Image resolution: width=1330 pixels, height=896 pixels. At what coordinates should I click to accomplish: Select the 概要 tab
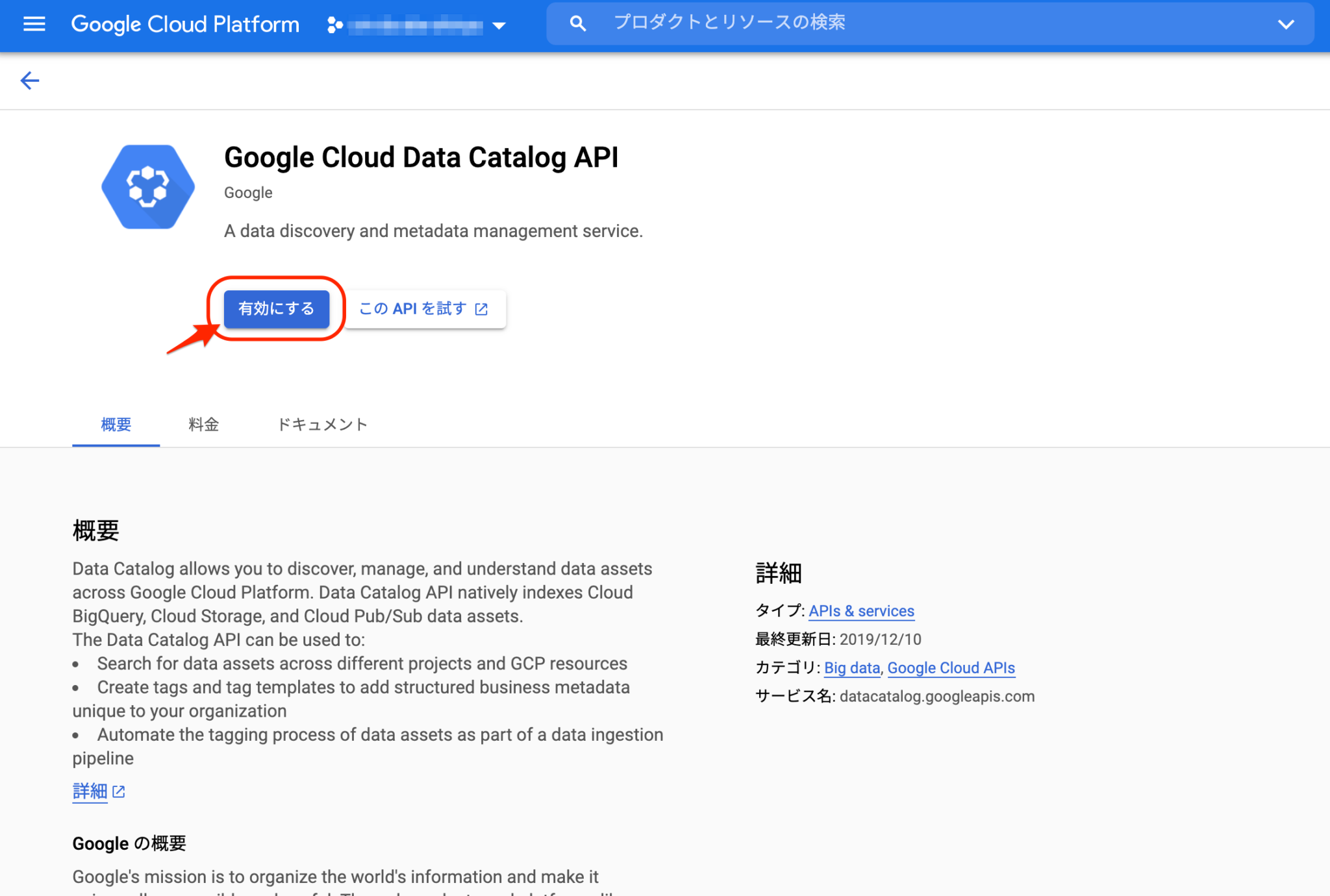tap(116, 424)
